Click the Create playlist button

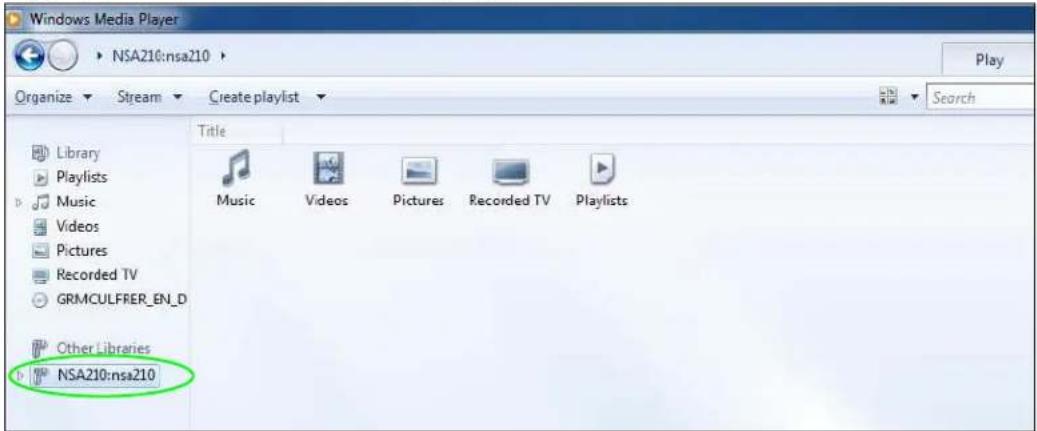pyautogui.click(x=254, y=97)
